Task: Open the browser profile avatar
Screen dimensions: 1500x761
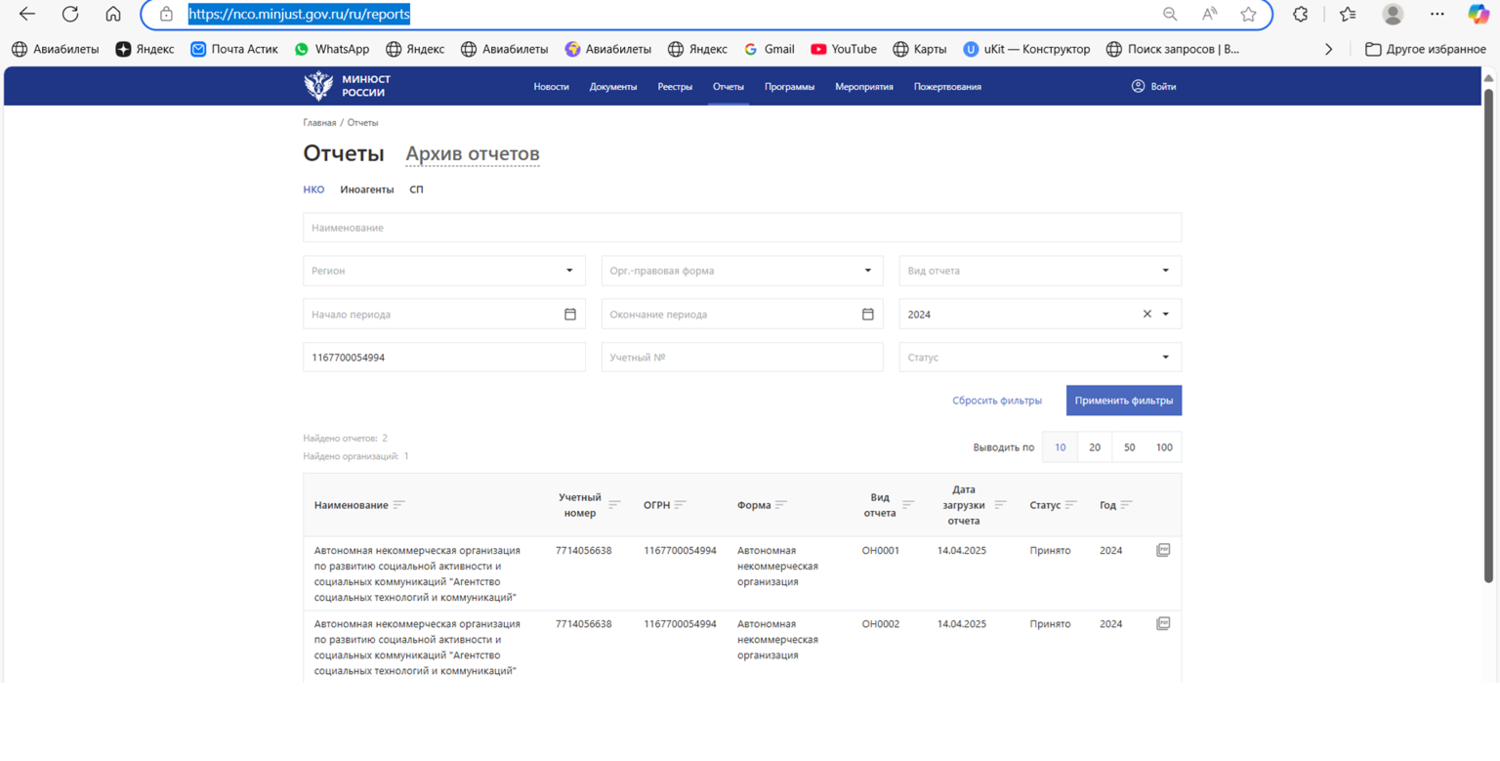Action: [1393, 14]
